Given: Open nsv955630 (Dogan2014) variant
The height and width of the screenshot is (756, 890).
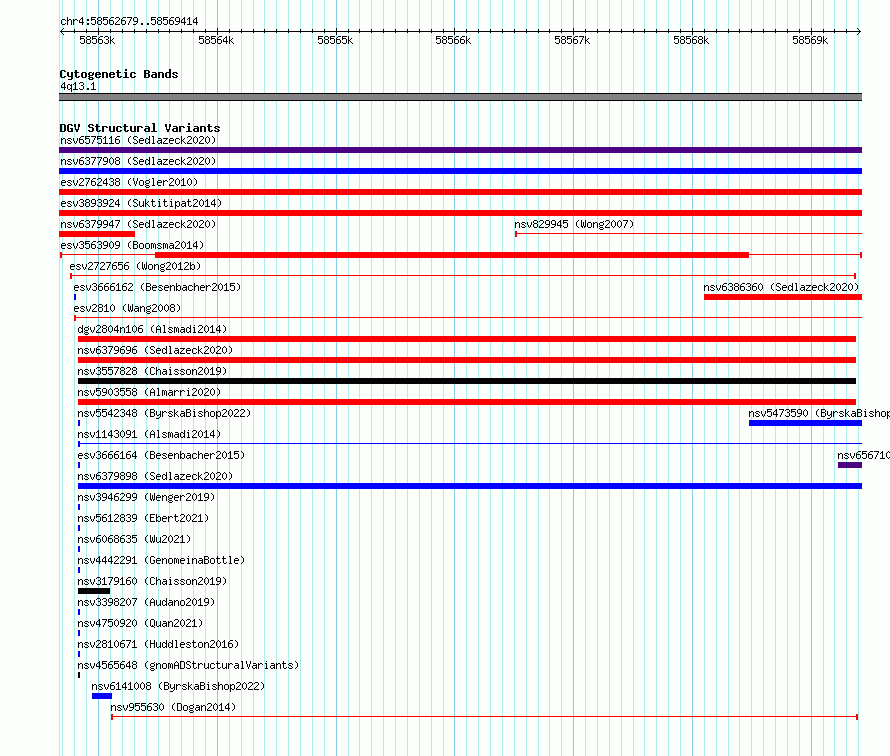Looking at the screenshot, I should point(173,707).
